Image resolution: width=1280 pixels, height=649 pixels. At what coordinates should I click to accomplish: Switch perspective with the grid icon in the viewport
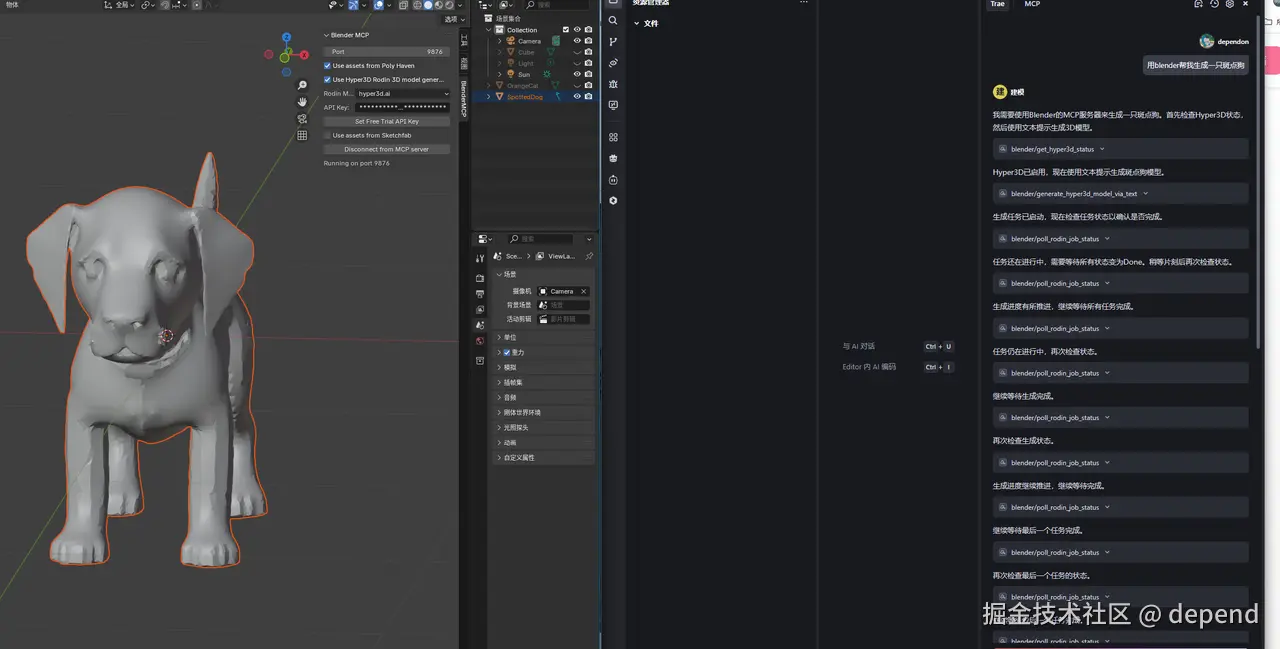click(302, 135)
